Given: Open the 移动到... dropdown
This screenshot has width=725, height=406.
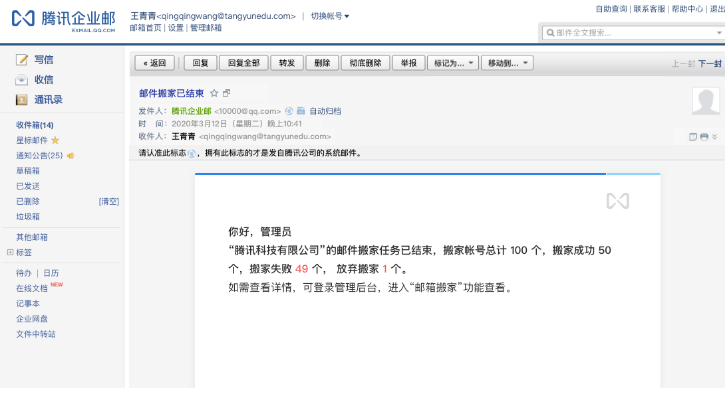Looking at the screenshot, I should pos(507,63).
